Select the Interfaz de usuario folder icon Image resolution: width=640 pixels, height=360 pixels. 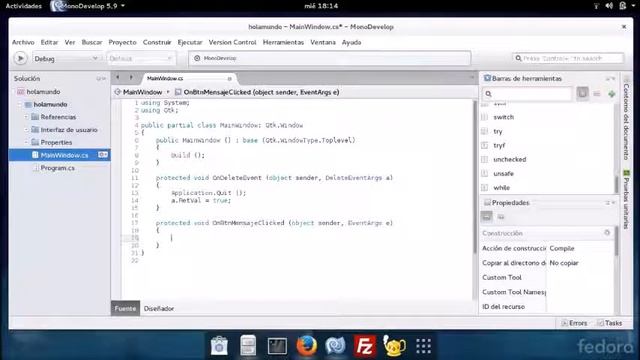(x=35, y=130)
